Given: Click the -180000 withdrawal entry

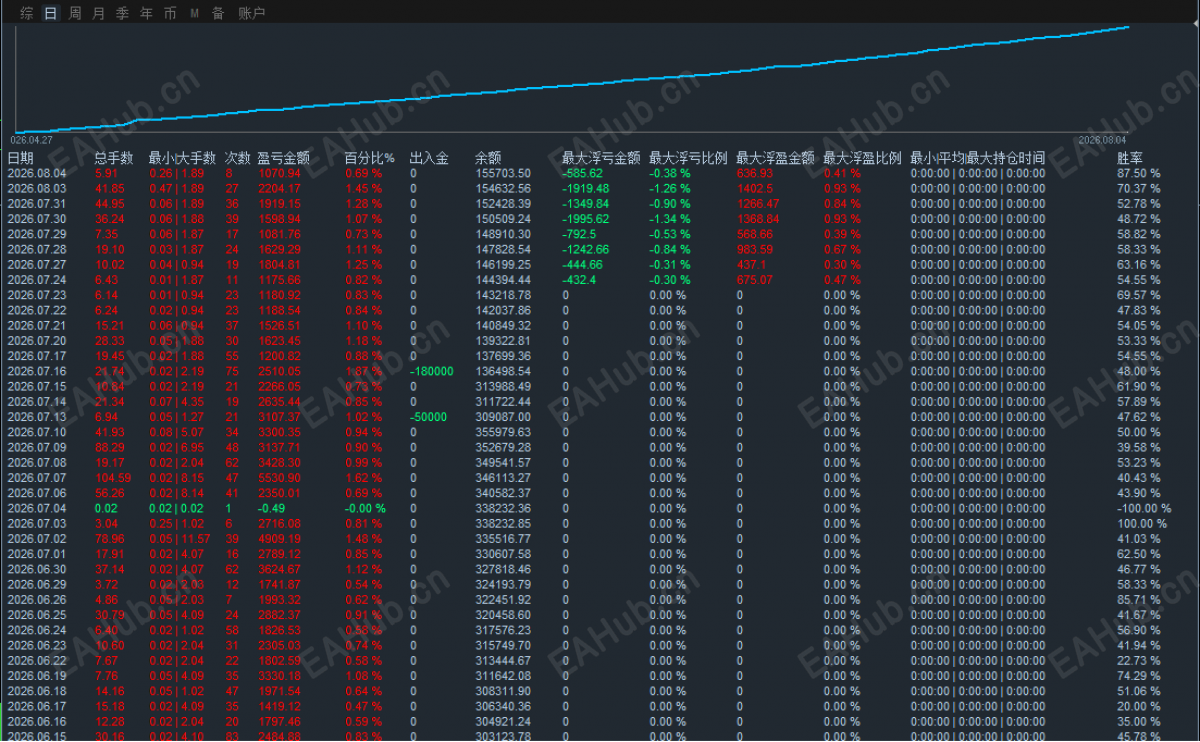Looking at the screenshot, I should pyautogui.click(x=431, y=371).
